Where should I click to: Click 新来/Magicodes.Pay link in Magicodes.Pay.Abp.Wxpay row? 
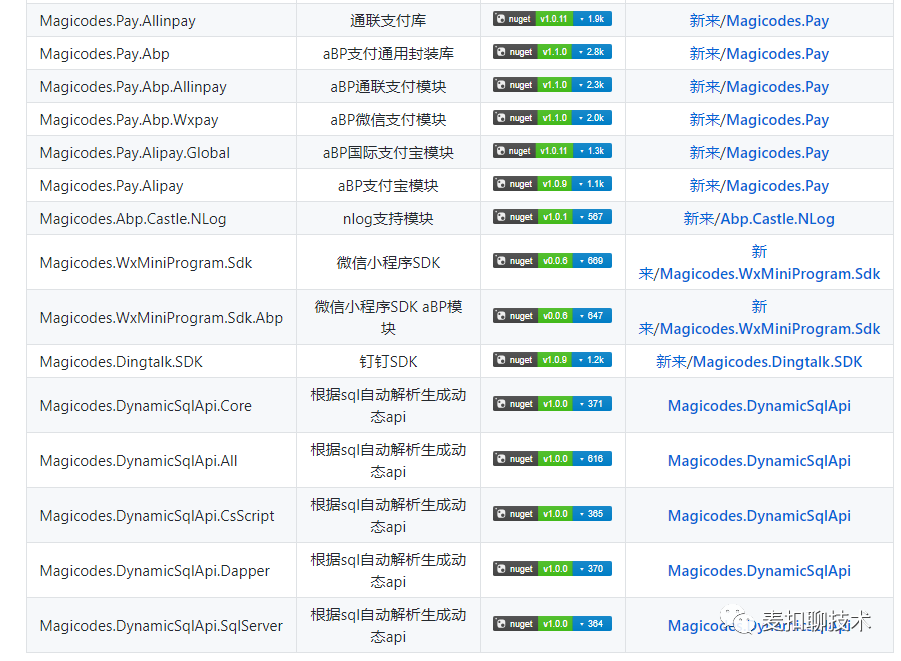759,120
